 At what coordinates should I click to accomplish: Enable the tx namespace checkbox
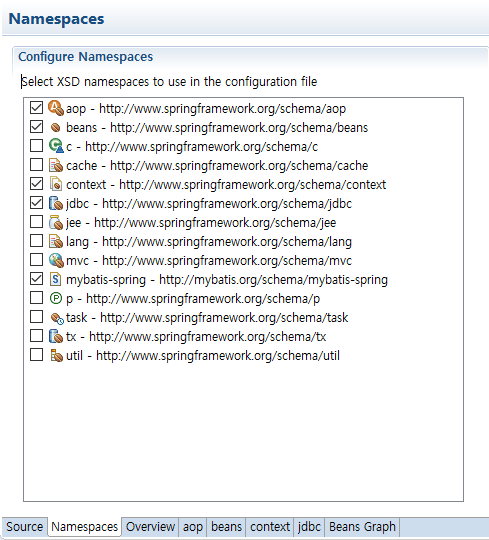37,336
